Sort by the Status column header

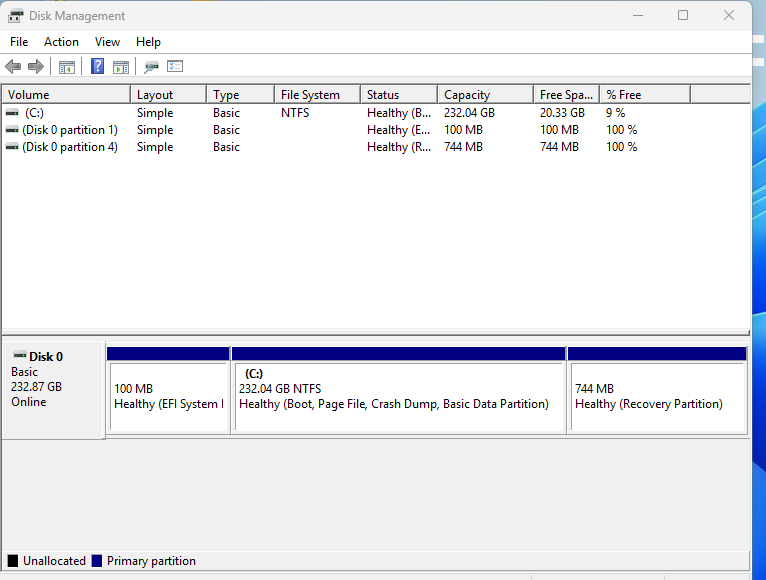click(x=399, y=94)
